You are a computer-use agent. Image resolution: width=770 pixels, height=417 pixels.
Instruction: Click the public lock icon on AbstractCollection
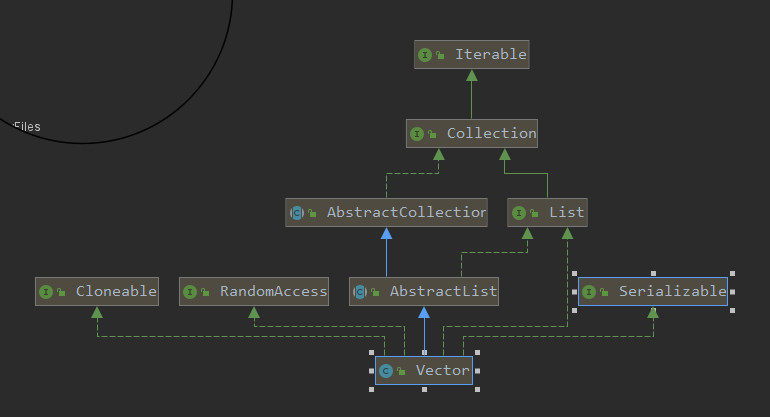(x=312, y=214)
